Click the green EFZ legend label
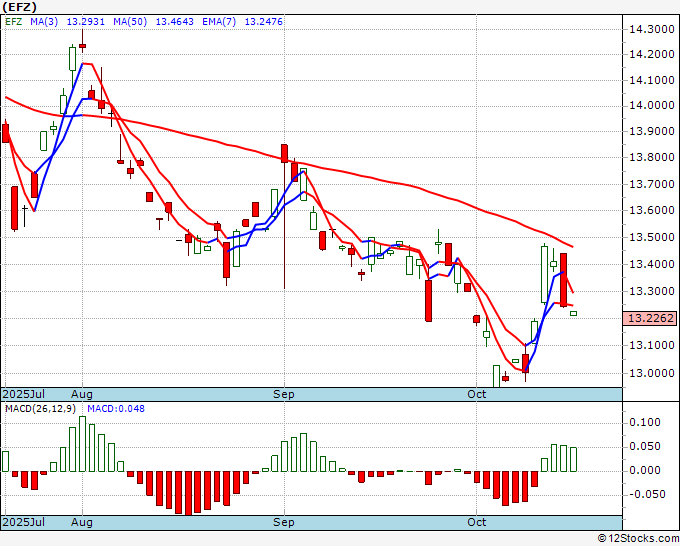The width and height of the screenshot is (680, 546). point(13,22)
